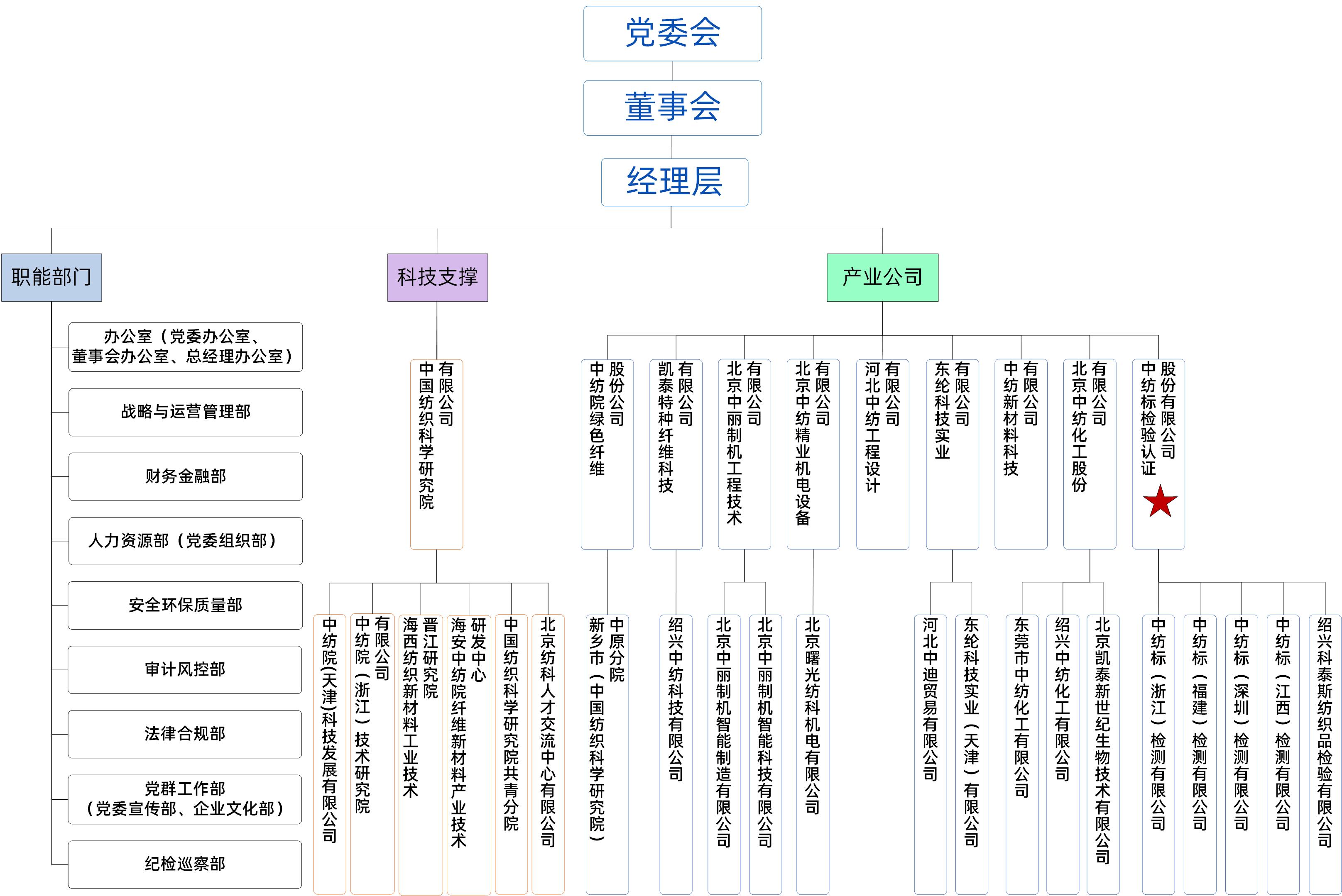The height and width of the screenshot is (896, 1342).
Task: Select the purple 科技支撑 header
Action: [437, 277]
